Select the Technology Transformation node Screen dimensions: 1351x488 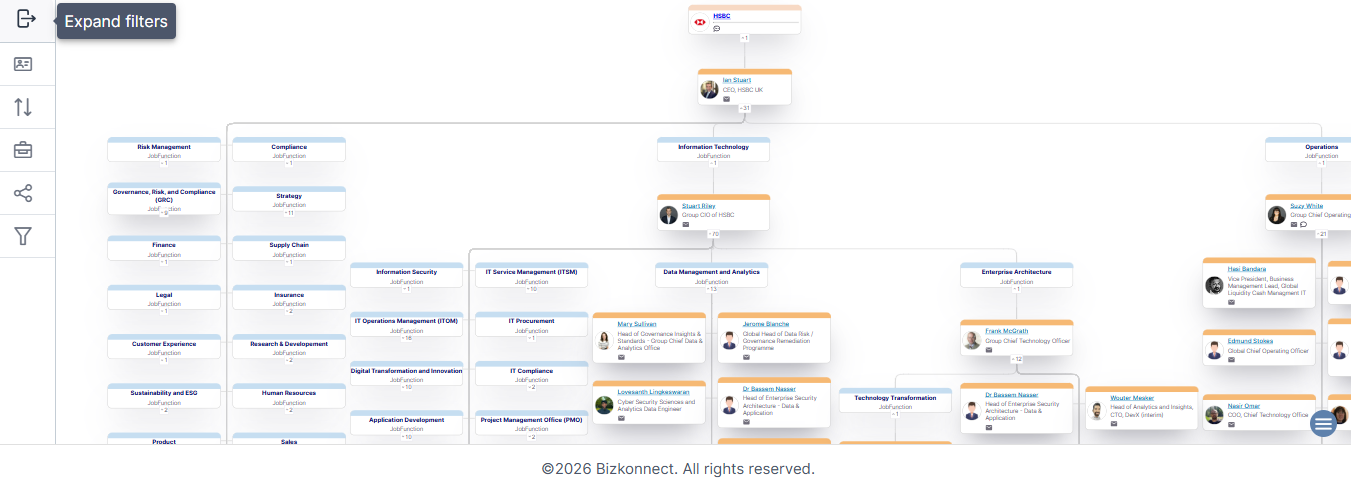[895, 401]
